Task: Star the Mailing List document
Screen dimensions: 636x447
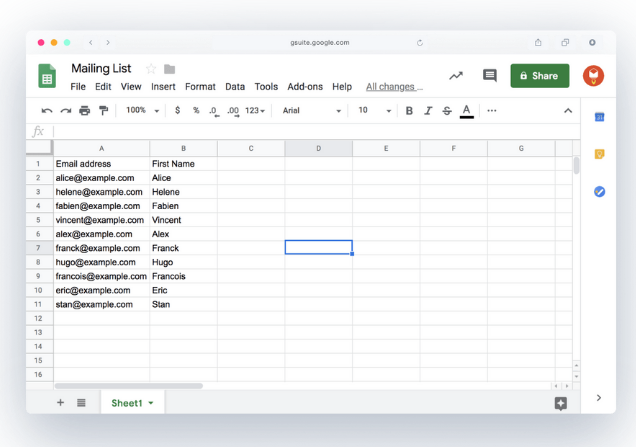Action: 151,69
